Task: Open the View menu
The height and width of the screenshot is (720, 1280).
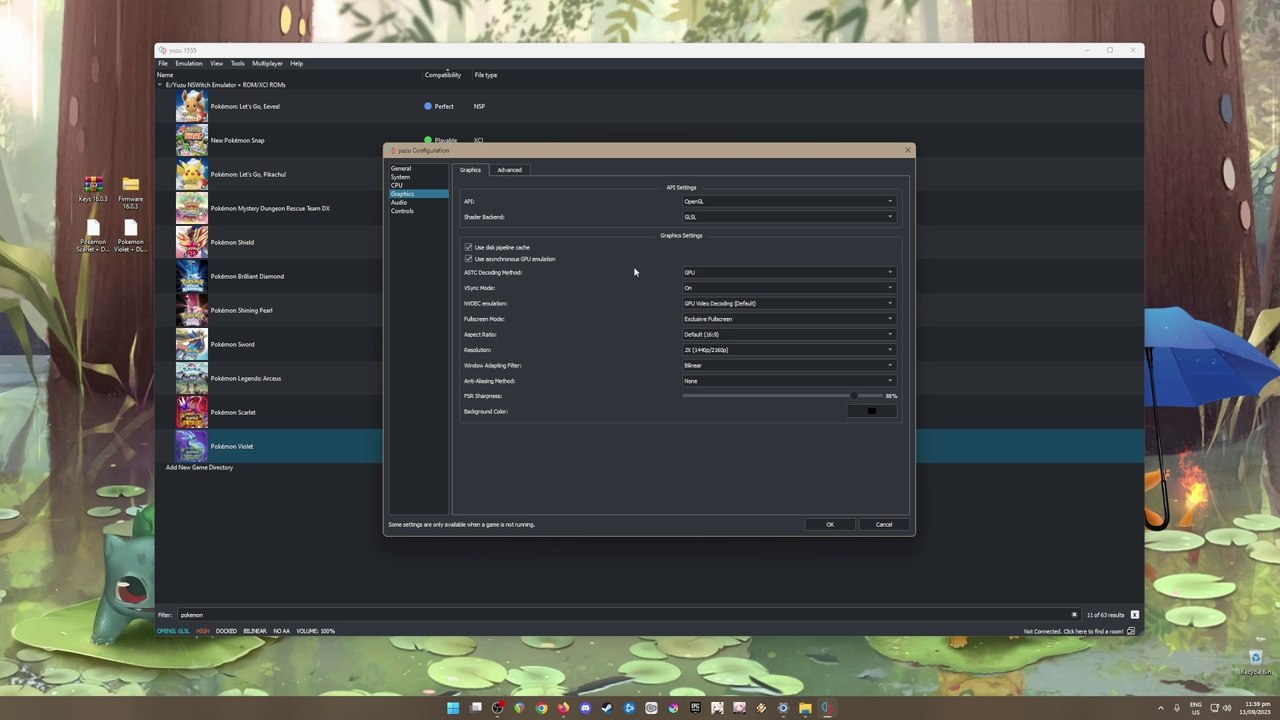Action: (x=216, y=63)
